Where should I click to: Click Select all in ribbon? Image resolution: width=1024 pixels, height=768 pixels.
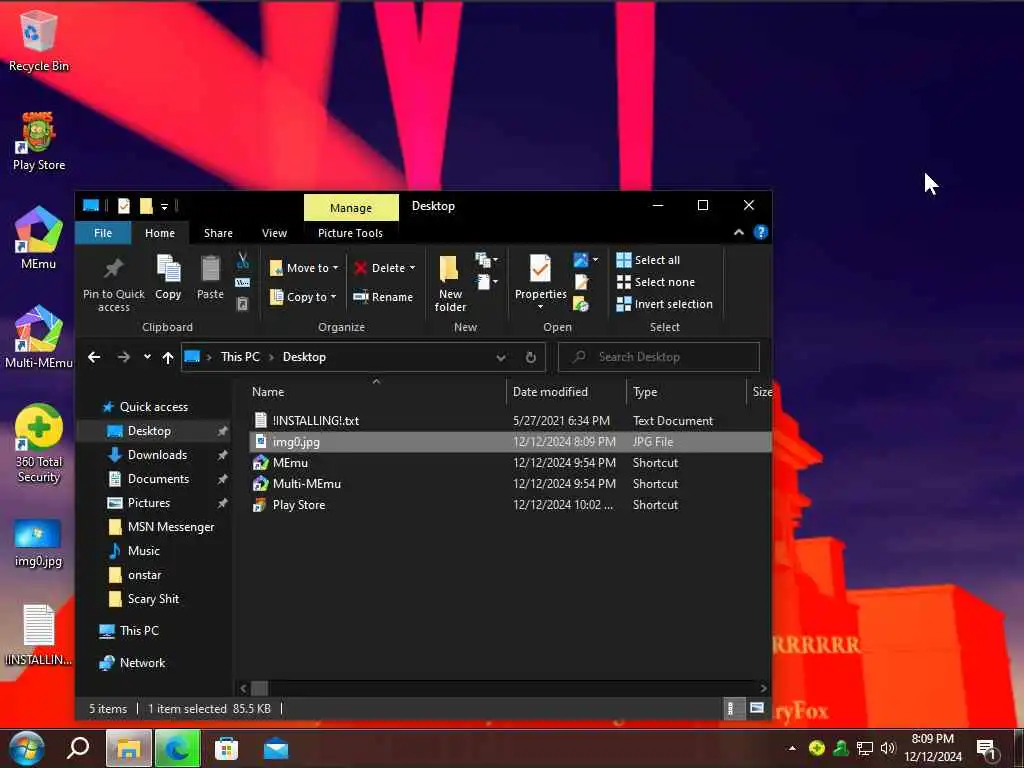(x=648, y=260)
